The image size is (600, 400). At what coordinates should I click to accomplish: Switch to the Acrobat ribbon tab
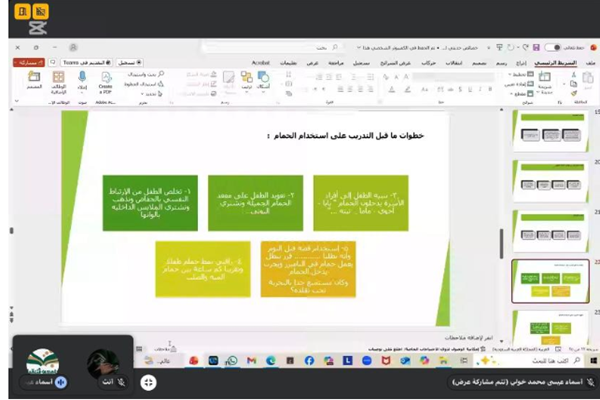(251, 62)
